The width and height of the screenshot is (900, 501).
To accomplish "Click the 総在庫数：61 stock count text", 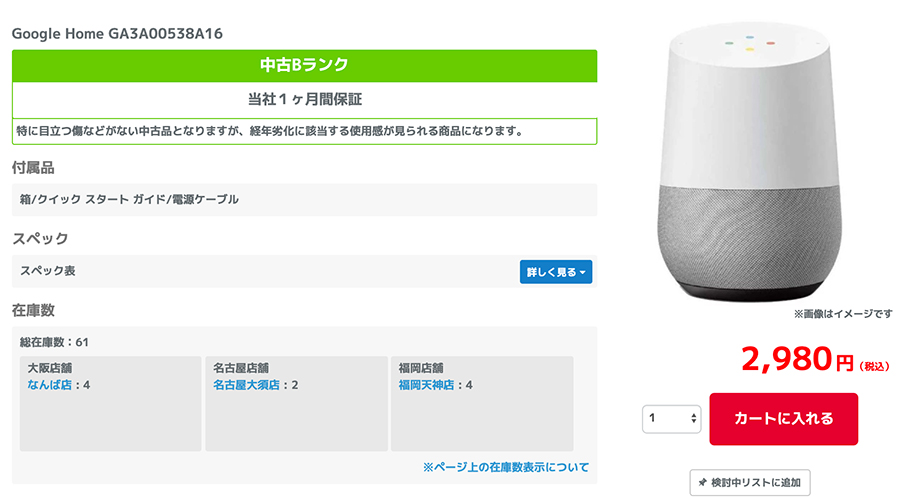I will [54, 343].
